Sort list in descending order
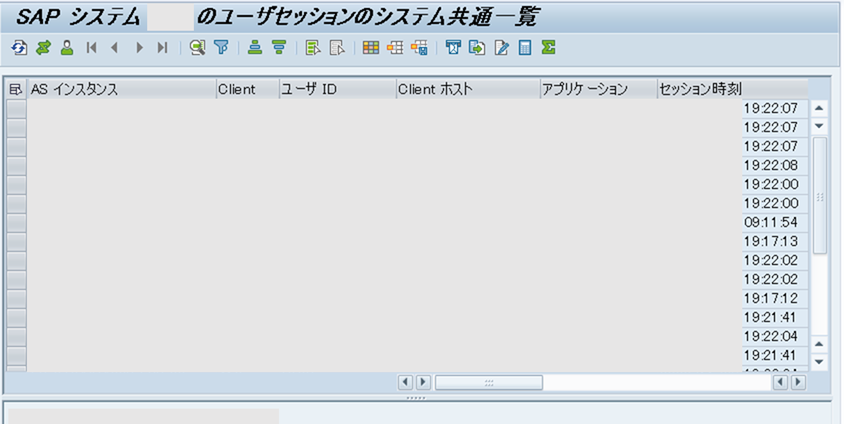 (x=278, y=48)
